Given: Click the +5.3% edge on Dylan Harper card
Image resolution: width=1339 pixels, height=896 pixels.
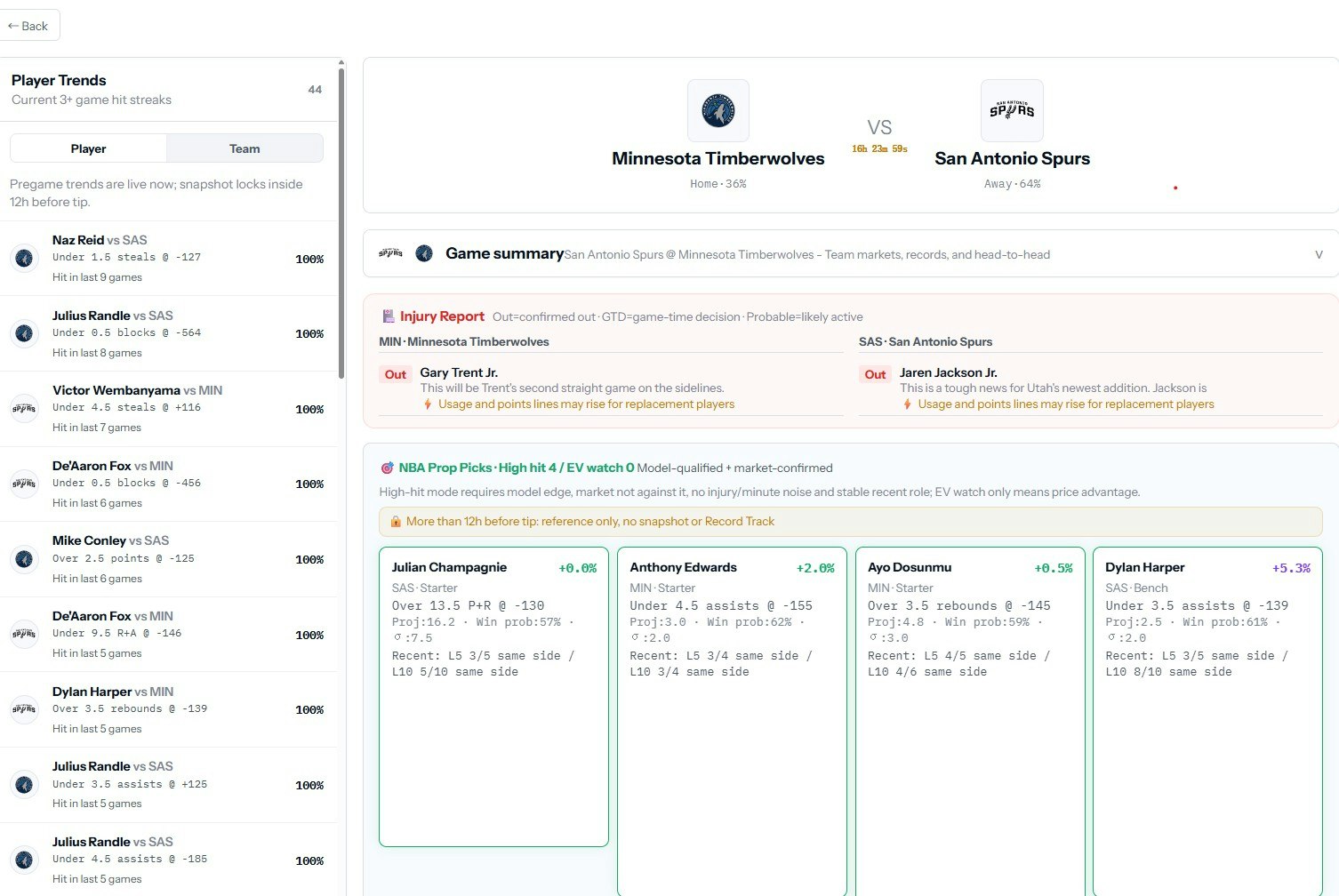Looking at the screenshot, I should 1291,568.
